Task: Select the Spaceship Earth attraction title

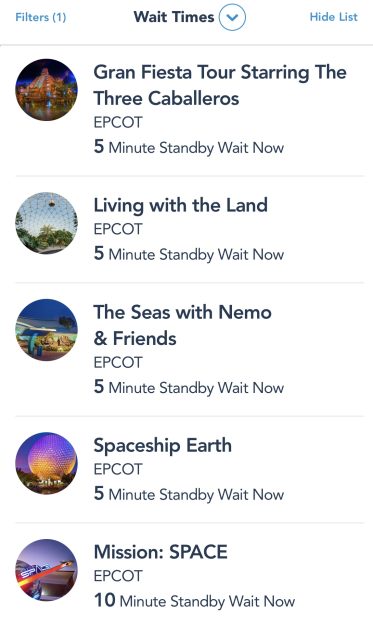Action: tap(163, 446)
